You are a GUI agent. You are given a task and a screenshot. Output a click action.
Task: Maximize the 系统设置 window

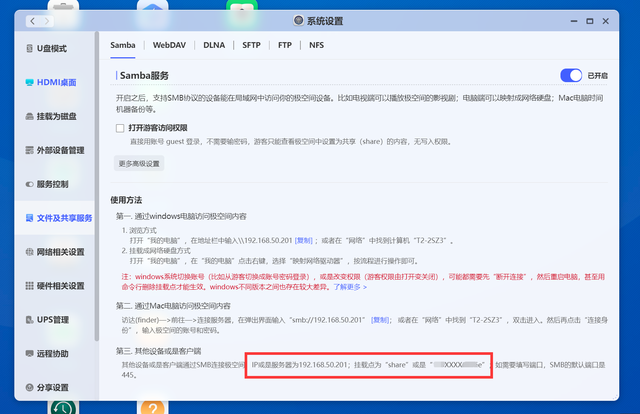[590, 21]
